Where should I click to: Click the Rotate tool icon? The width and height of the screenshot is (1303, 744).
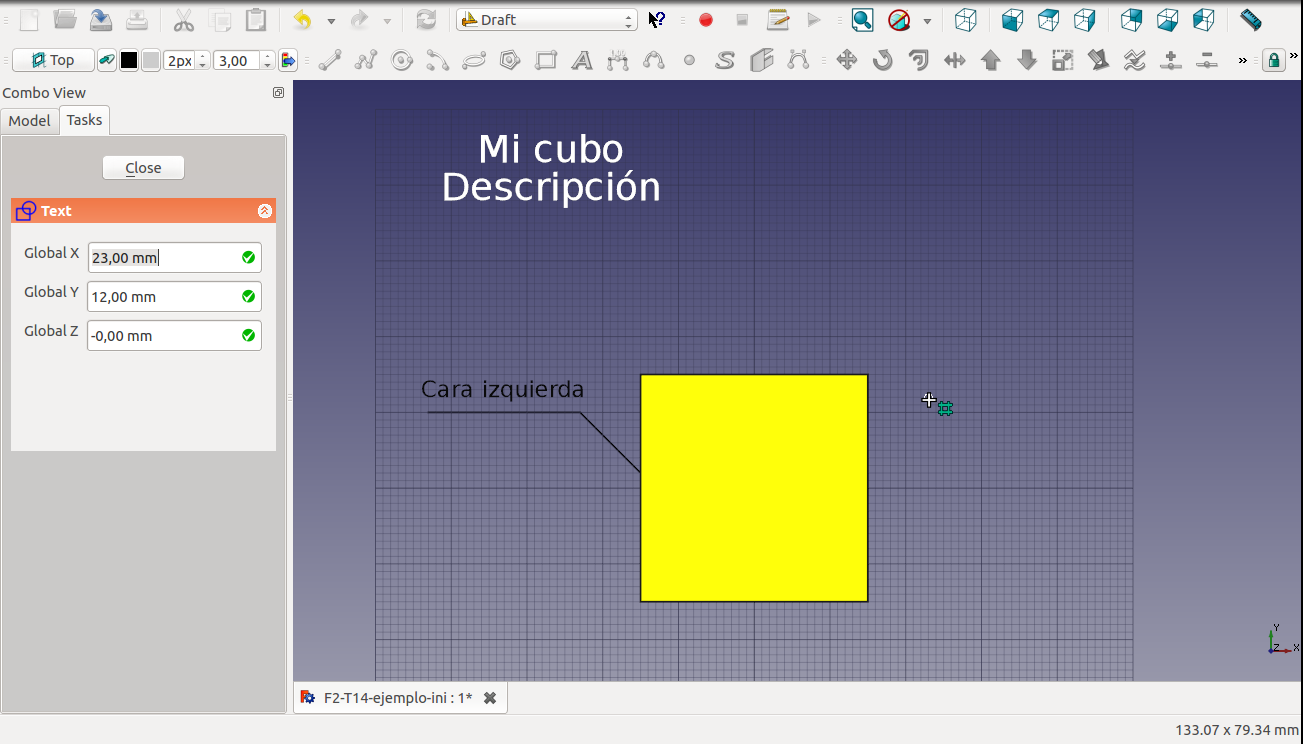882,61
